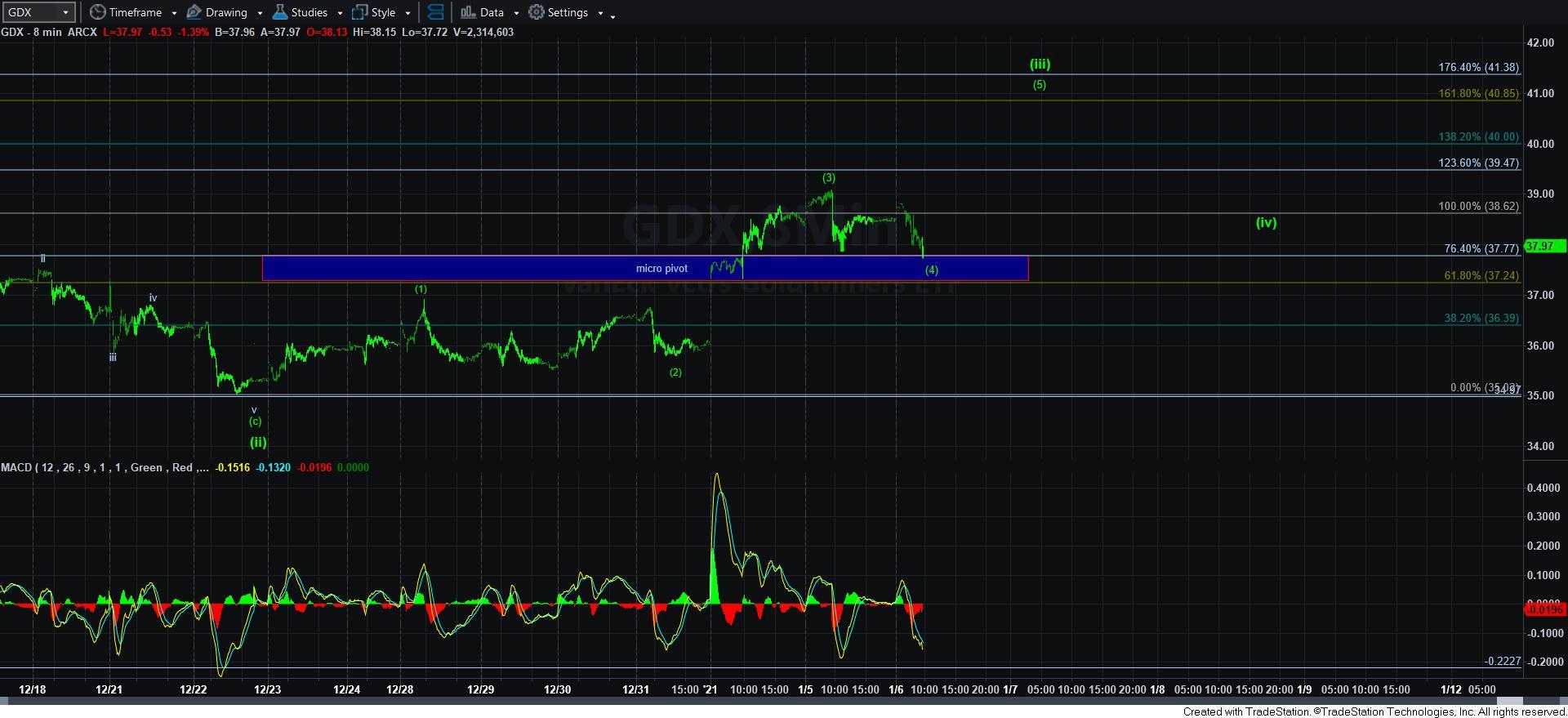The image size is (1568, 718).
Task: Open the Timeframe menu label
Action: 136,12
